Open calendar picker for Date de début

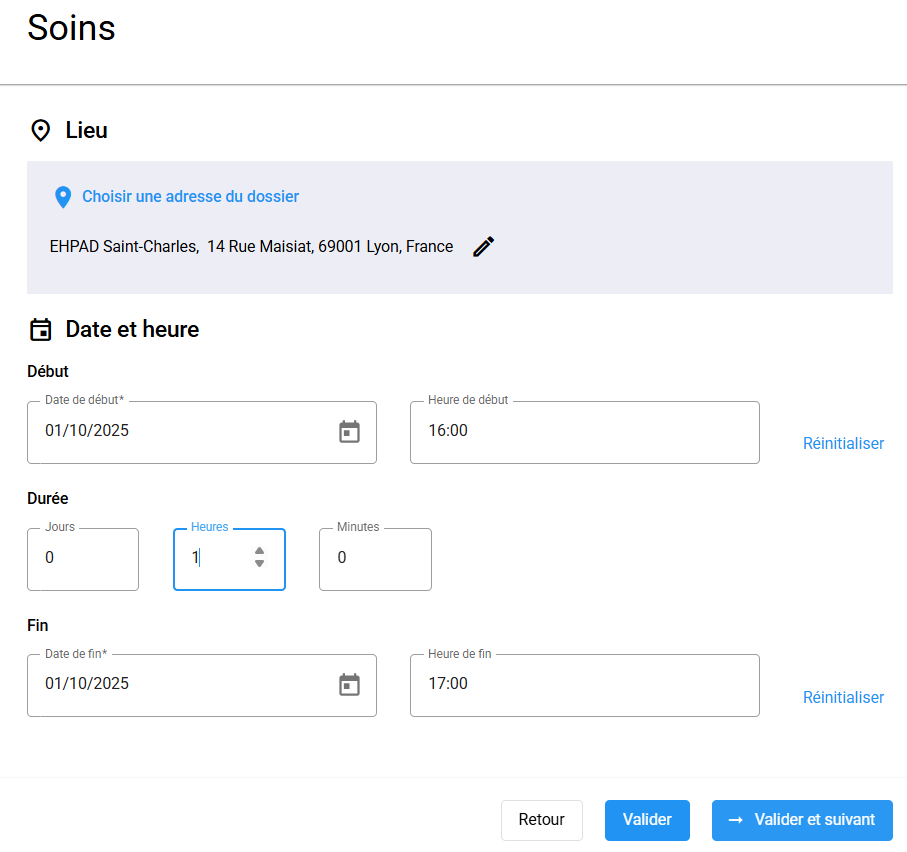point(349,432)
